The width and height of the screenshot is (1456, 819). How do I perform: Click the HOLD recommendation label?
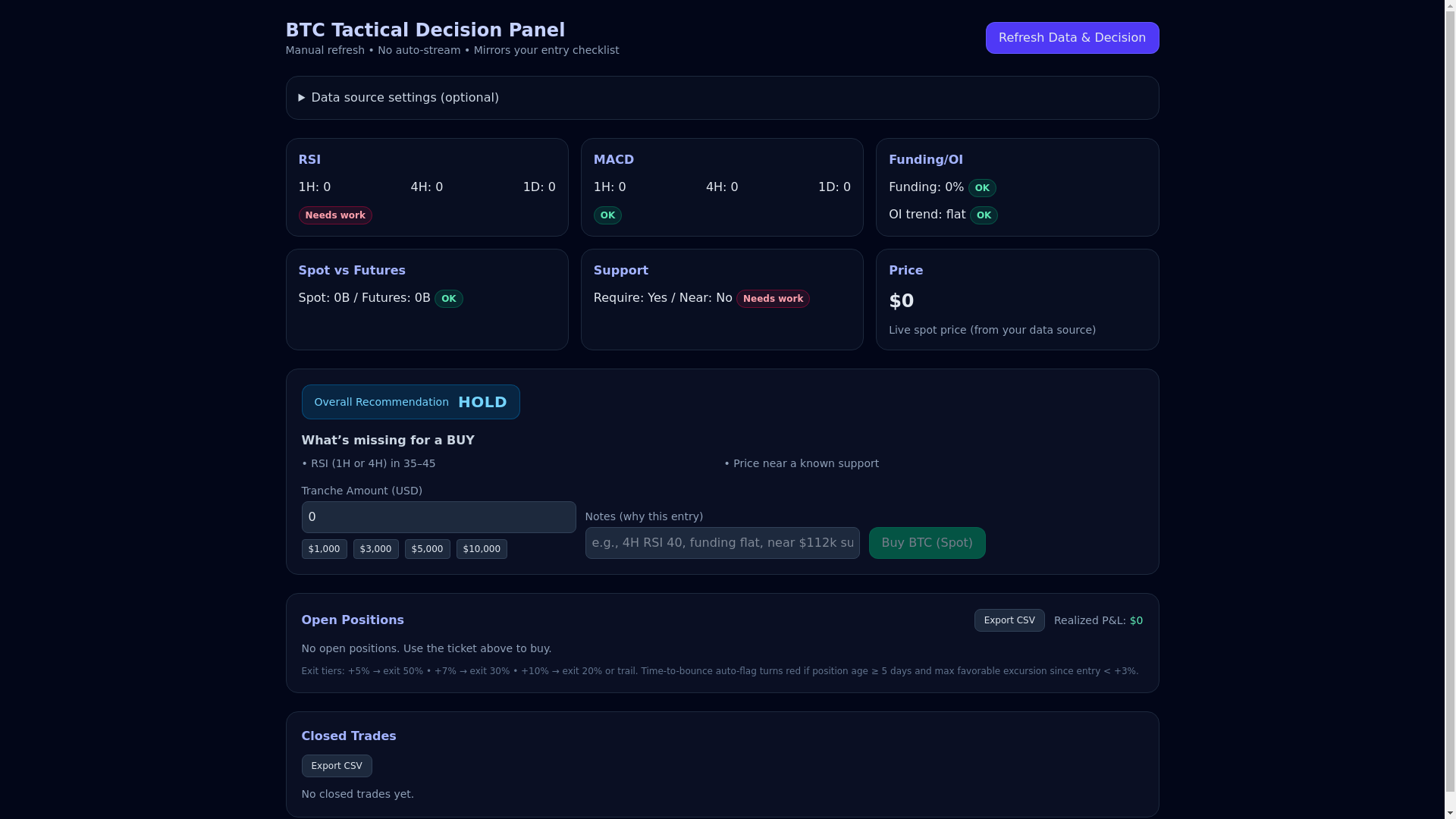(482, 402)
